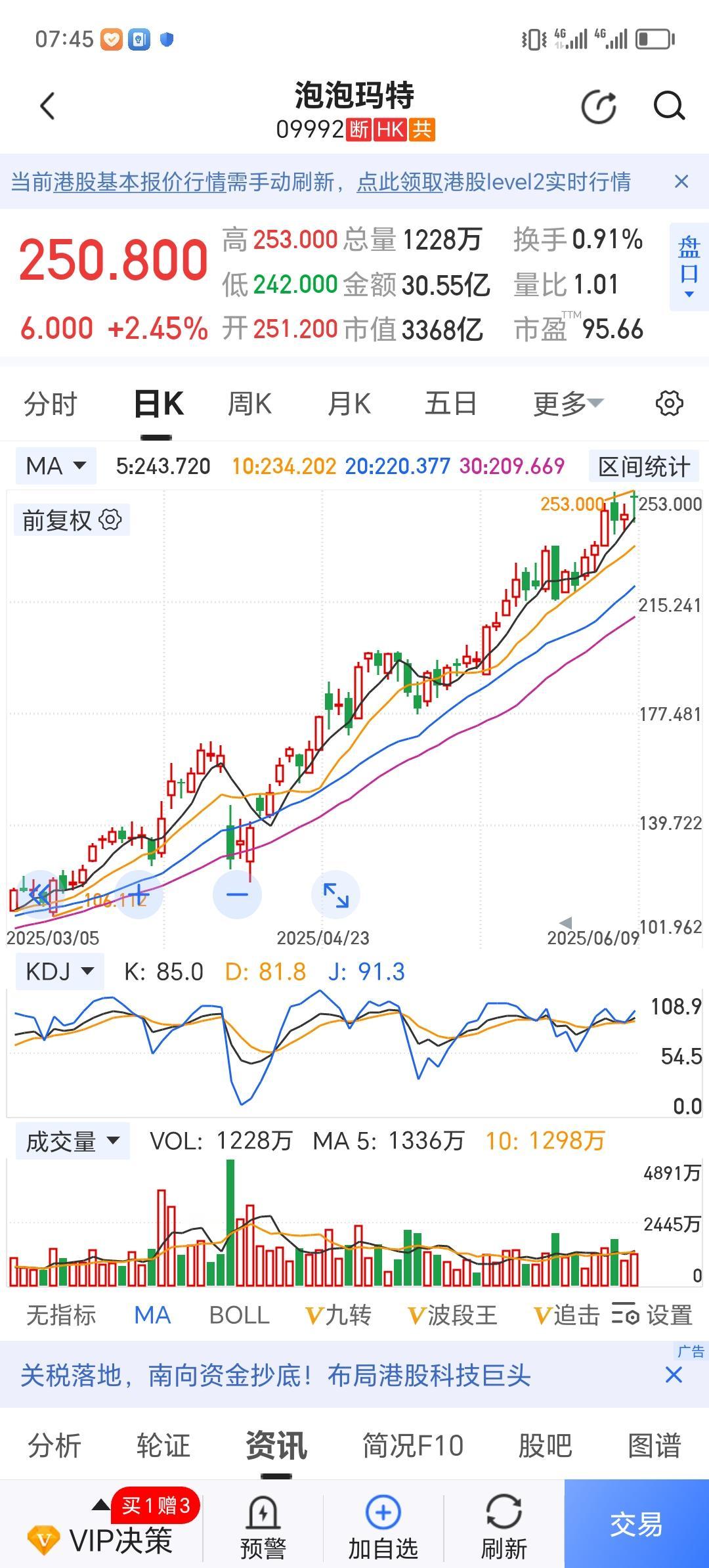Switch to the 分时 chart tab
The height and width of the screenshot is (1568, 709).
click(51, 403)
